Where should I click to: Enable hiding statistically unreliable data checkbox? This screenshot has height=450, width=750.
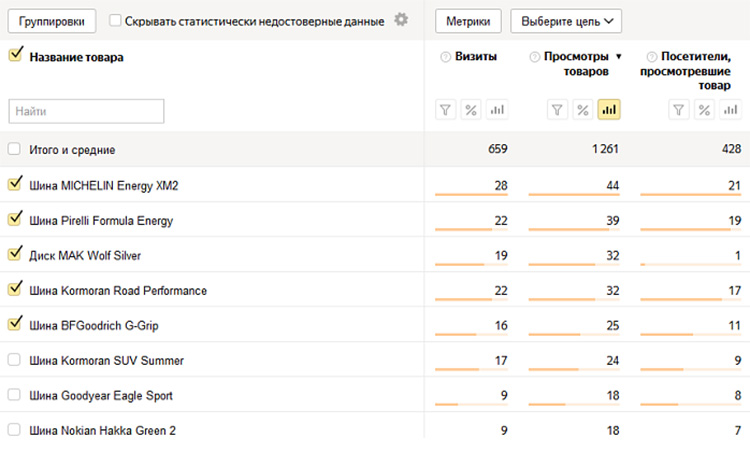click(116, 20)
